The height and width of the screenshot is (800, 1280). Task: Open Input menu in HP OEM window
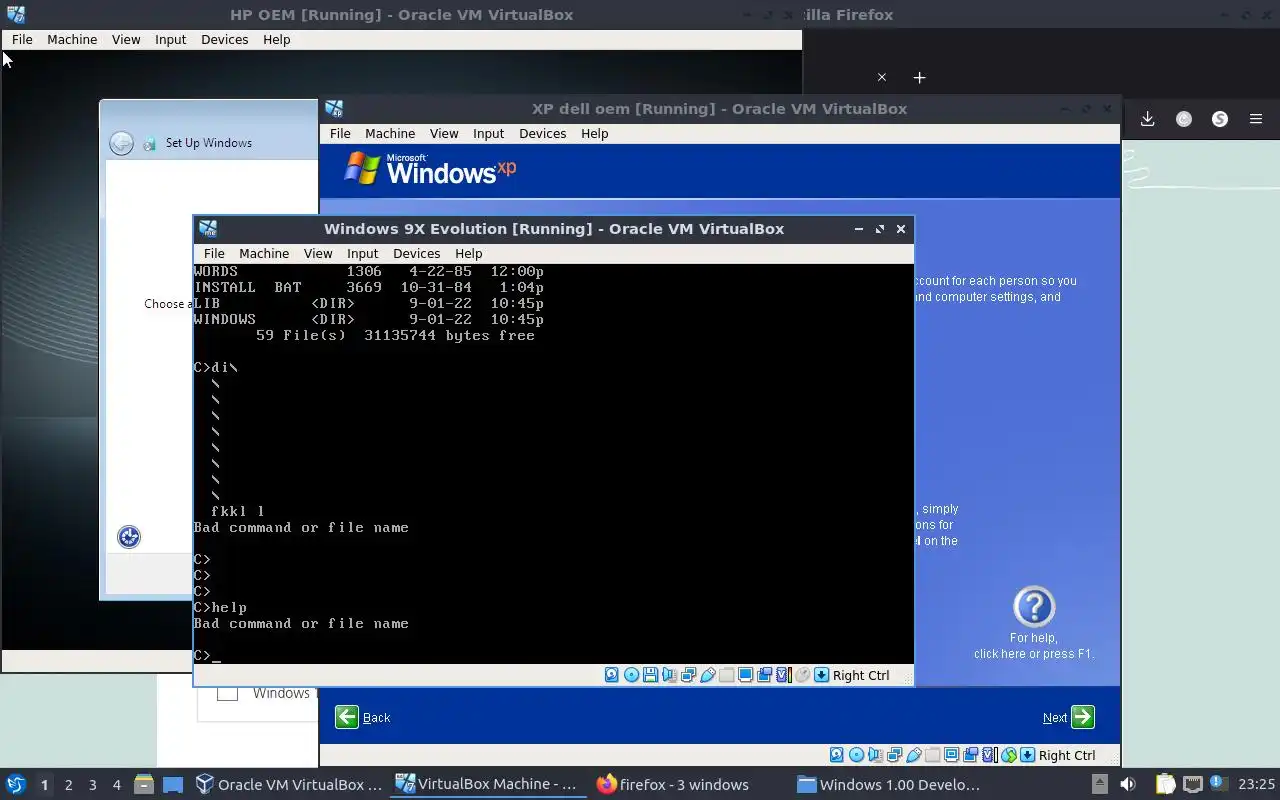coord(170,39)
